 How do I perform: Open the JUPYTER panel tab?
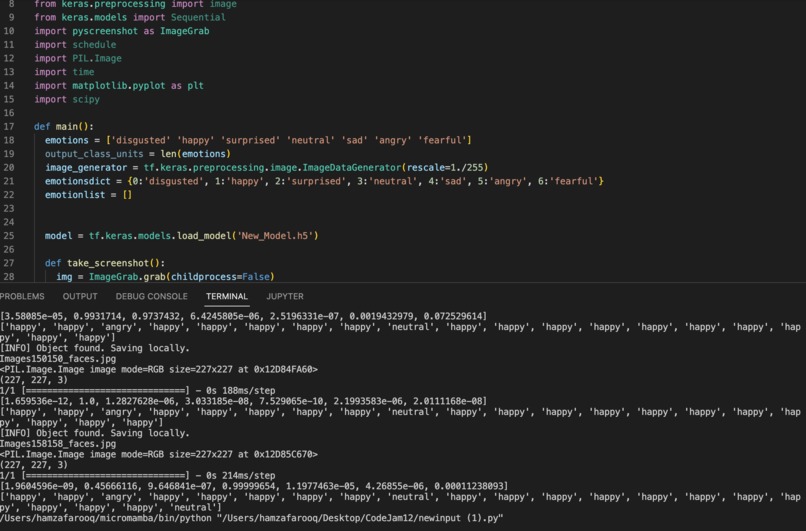(285, 296)
